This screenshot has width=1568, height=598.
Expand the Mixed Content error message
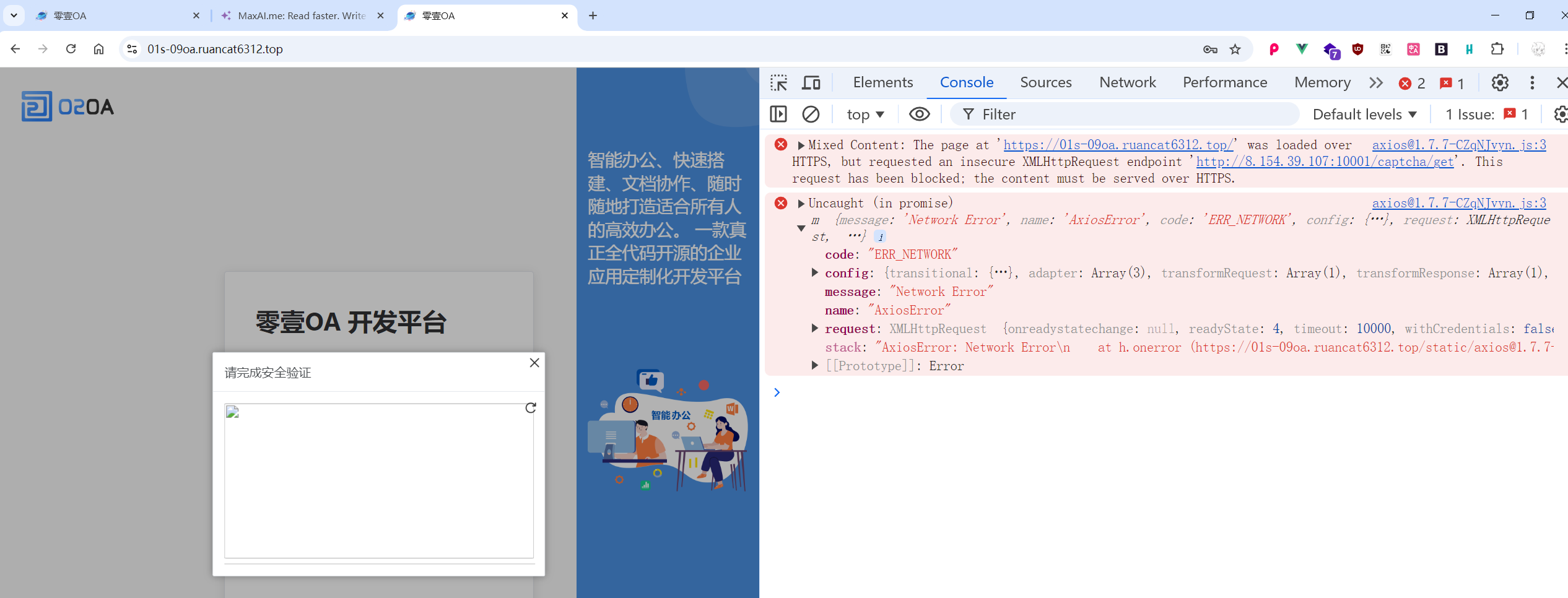click(x=801, y=145)
